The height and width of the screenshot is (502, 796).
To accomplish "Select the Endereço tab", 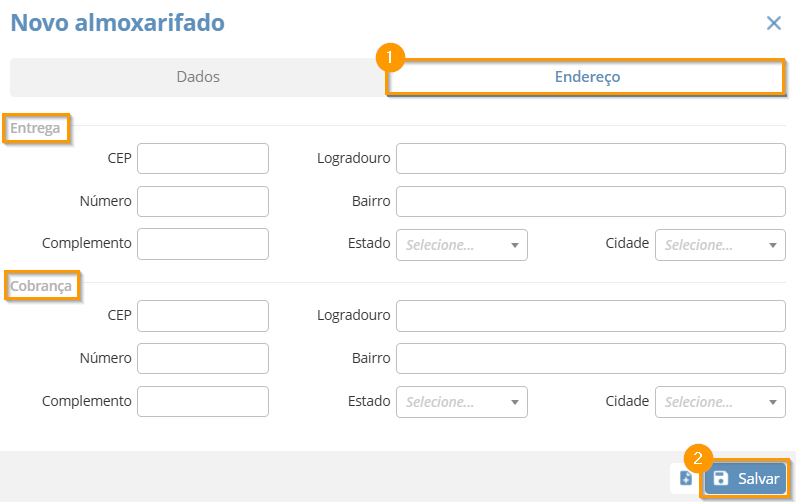I will point(586,77).
